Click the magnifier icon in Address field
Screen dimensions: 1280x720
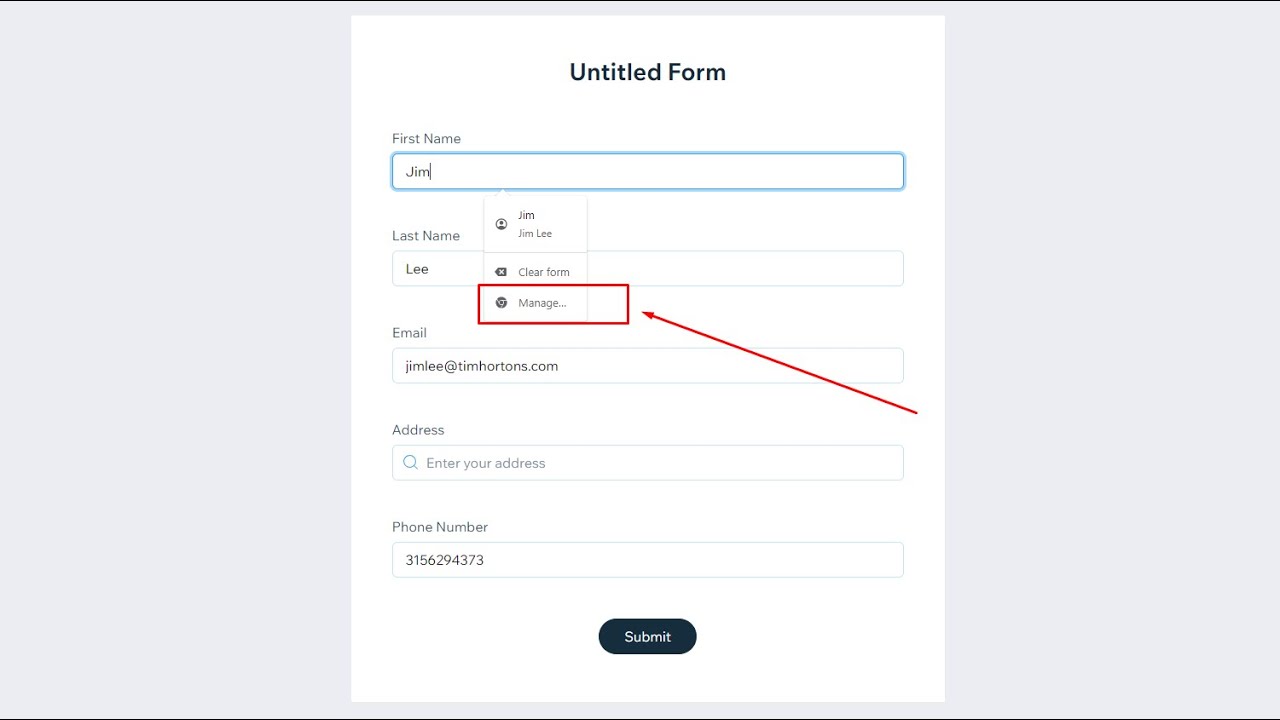pos(410,463)
